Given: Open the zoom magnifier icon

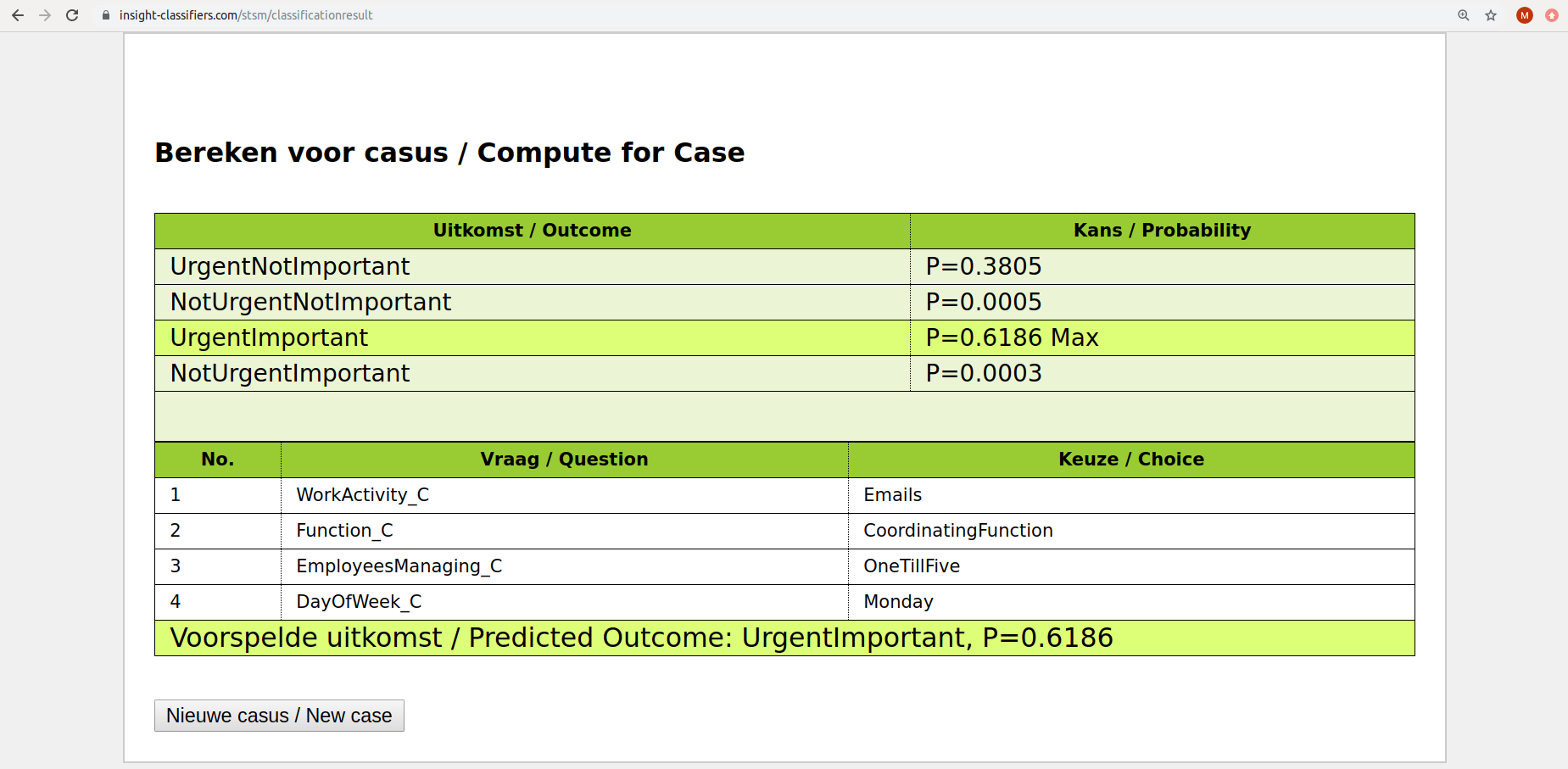Looking at the screenshot, I should coord(1463,15).
